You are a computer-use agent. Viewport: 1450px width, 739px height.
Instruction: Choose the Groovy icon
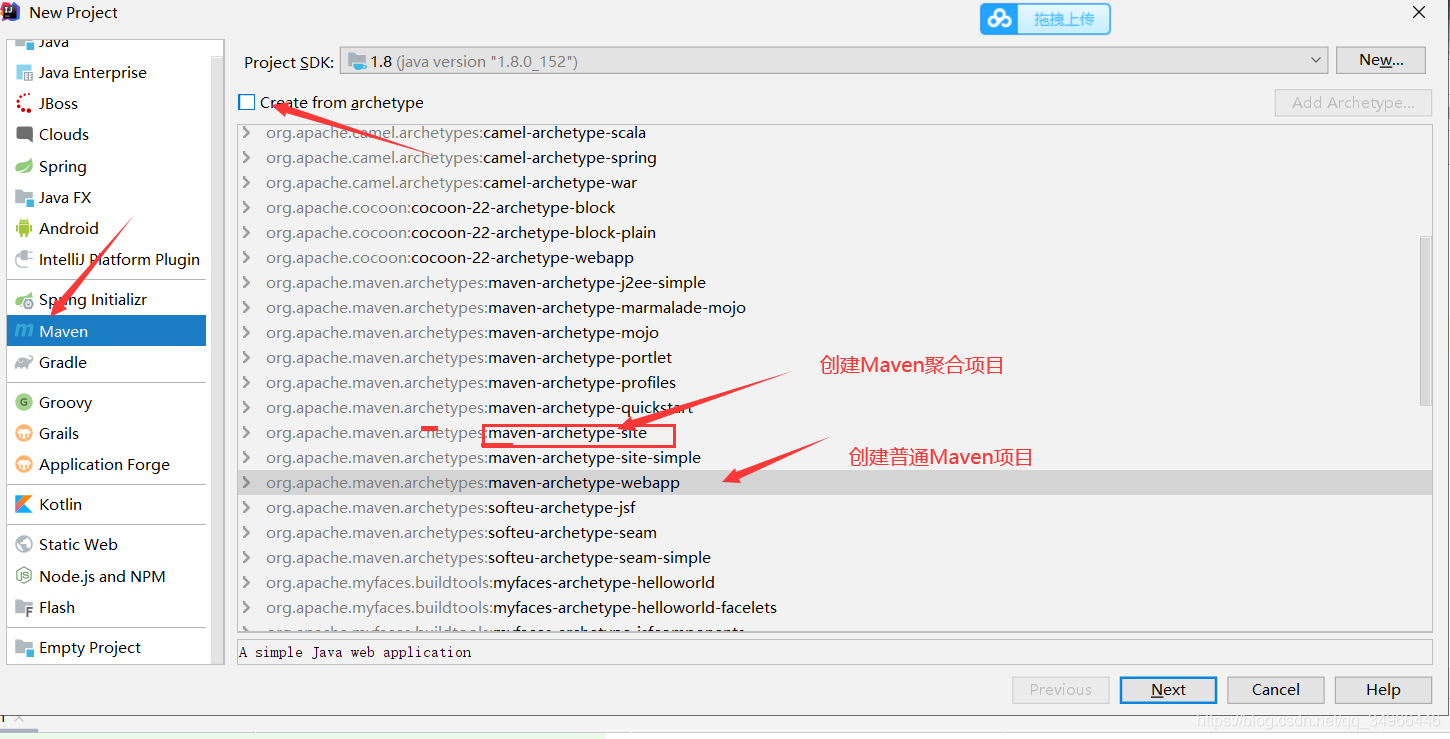(x=24, y=402)
